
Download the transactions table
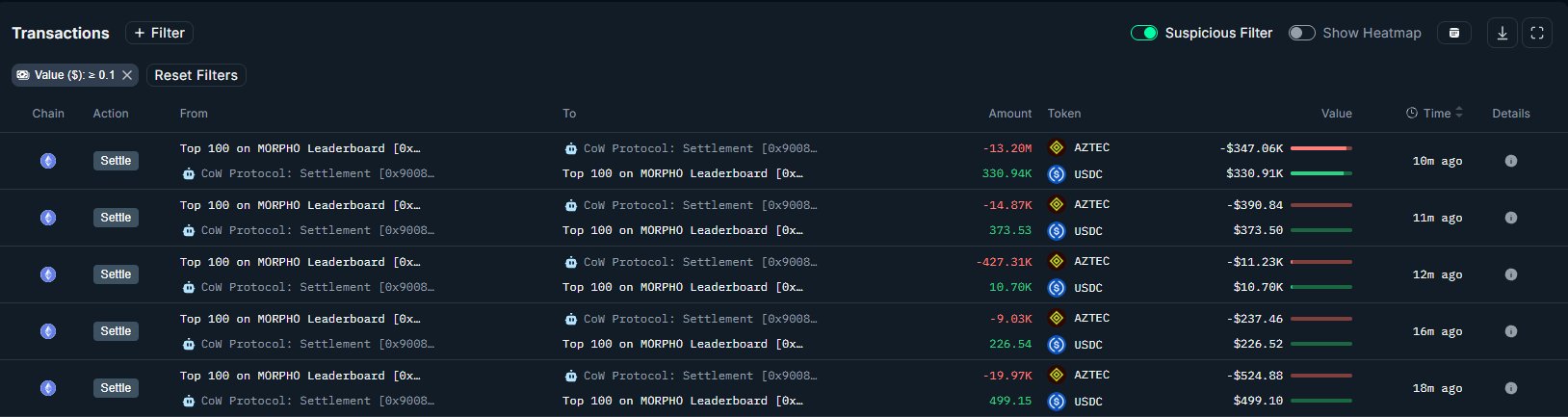1502,33
